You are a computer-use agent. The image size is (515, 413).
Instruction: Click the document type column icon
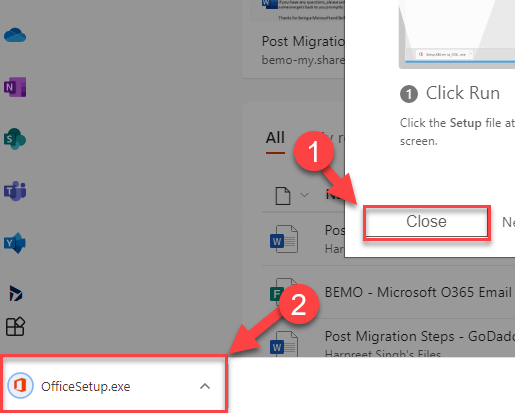[x=283, y=195]
